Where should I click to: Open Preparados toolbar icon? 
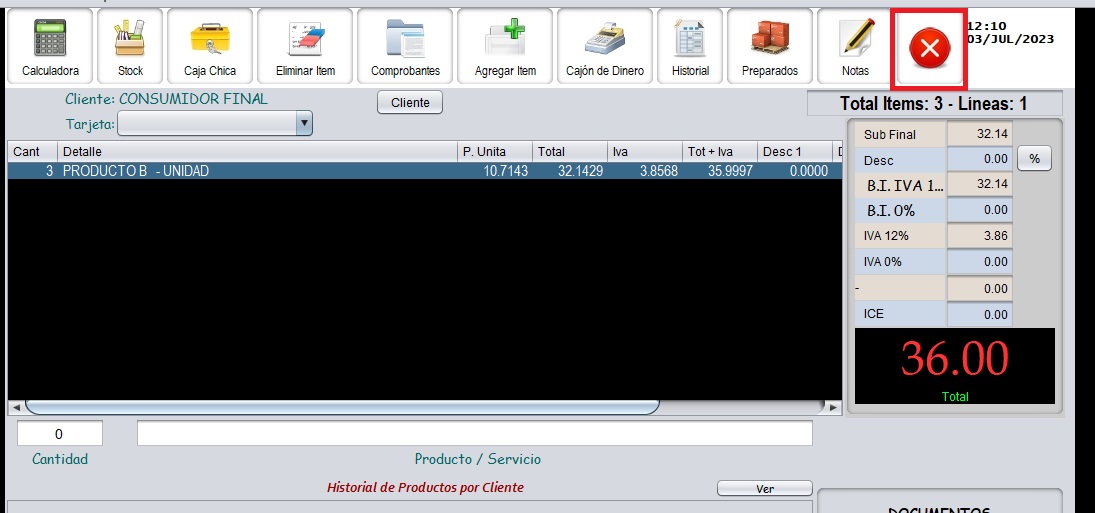[x=769, y=47]
